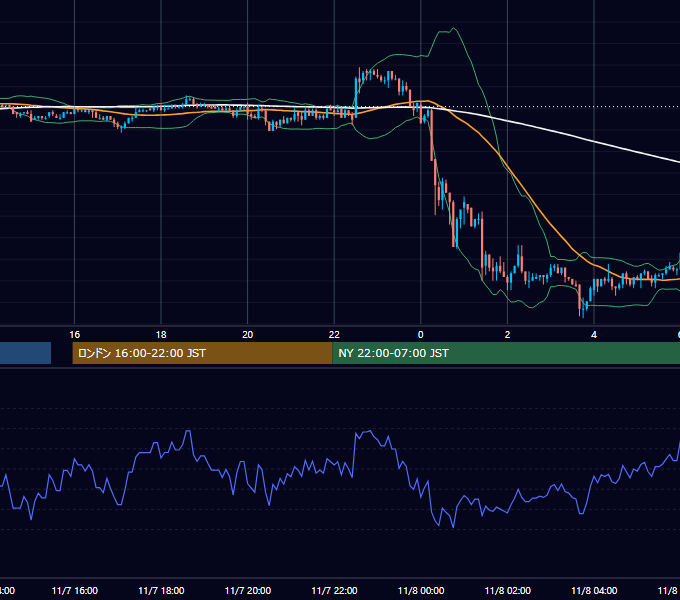
Task: Click the blue session bar left of ロンドン
Action: tap(25, 353)
